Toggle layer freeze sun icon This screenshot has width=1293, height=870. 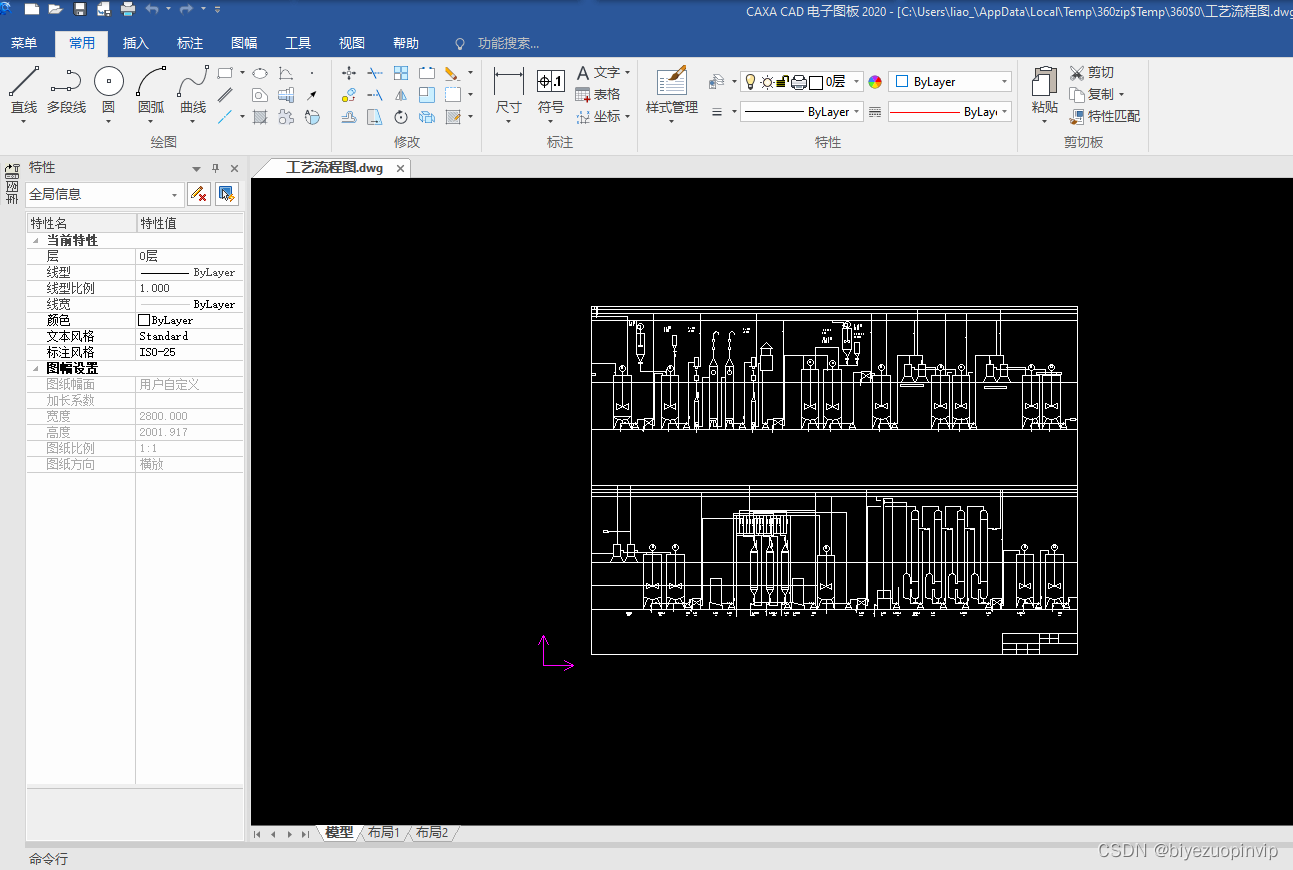pos(767,82)
